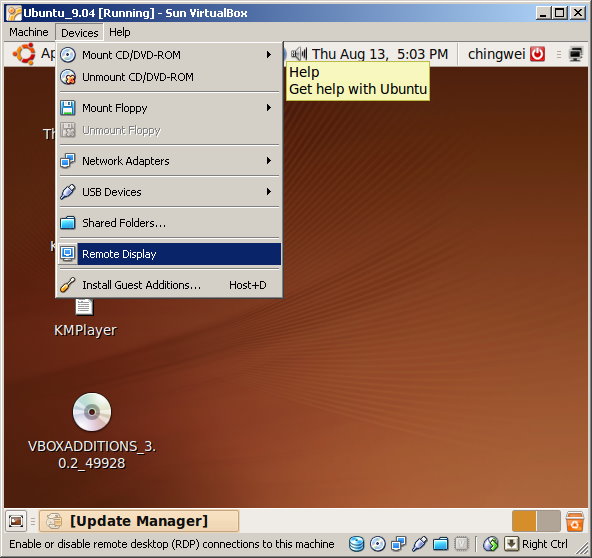
Task: Click the USB plug icon in menu
Action: (x=68, y=192)
